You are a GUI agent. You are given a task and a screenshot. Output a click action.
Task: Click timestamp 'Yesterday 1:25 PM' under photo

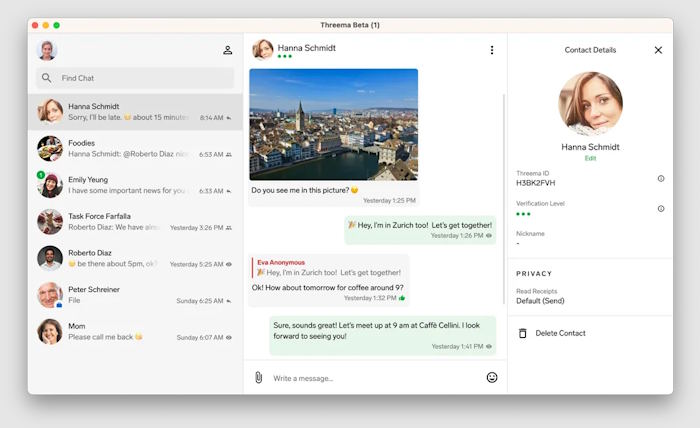click(389, 200)
